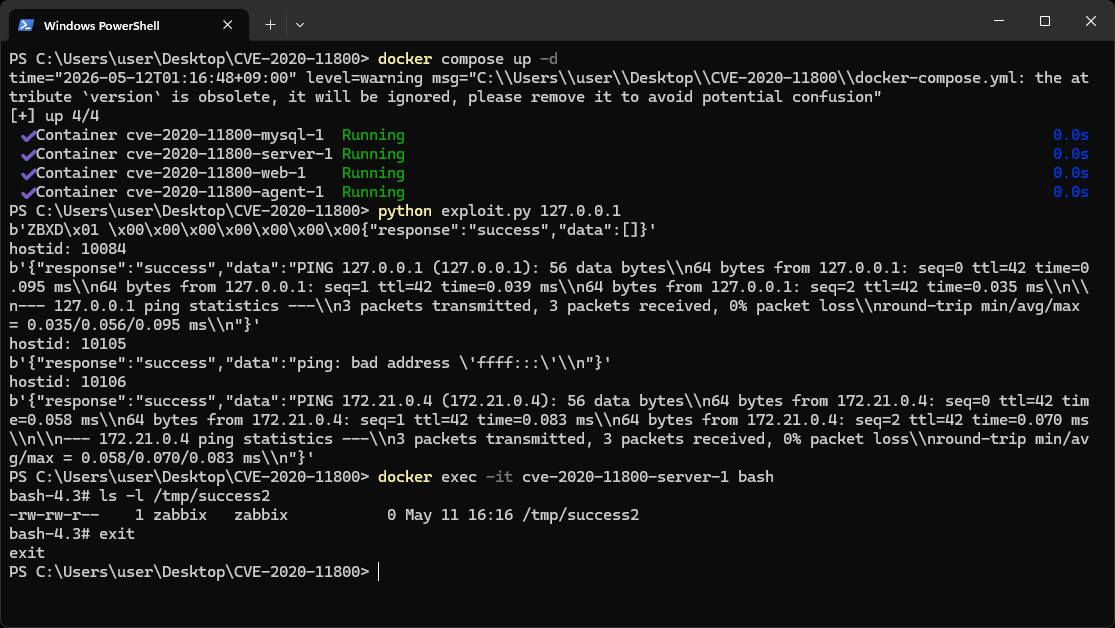Maximize the terminal window
1115x628 pixels.
coord(1045,21)
